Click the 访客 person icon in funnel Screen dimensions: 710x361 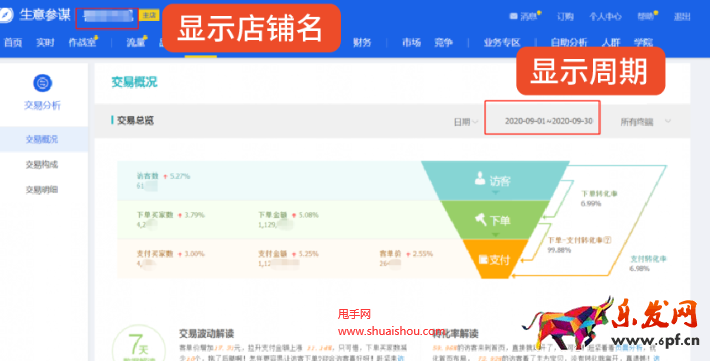(x=480, y=178)
